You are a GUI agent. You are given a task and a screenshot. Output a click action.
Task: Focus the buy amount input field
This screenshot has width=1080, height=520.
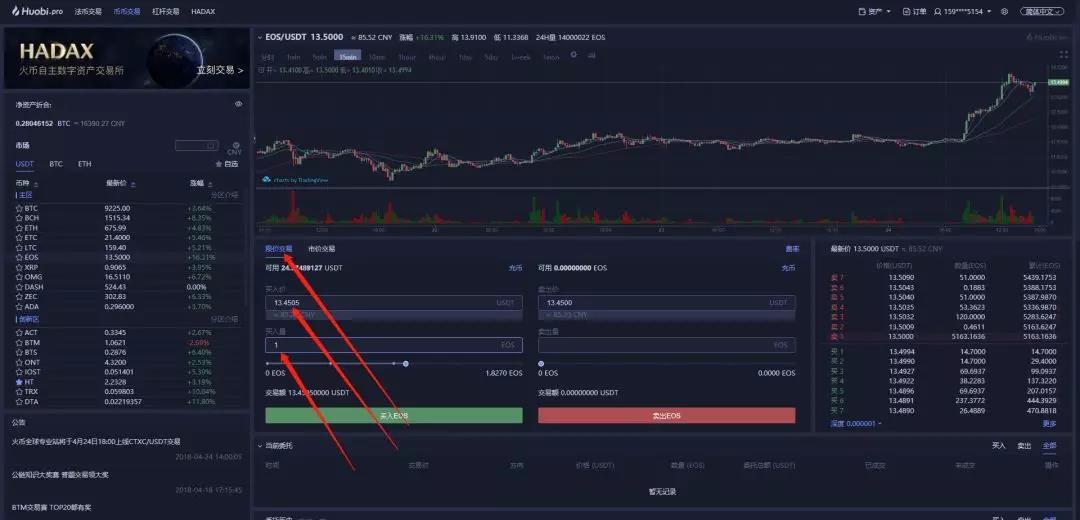[x=394, y=345]
